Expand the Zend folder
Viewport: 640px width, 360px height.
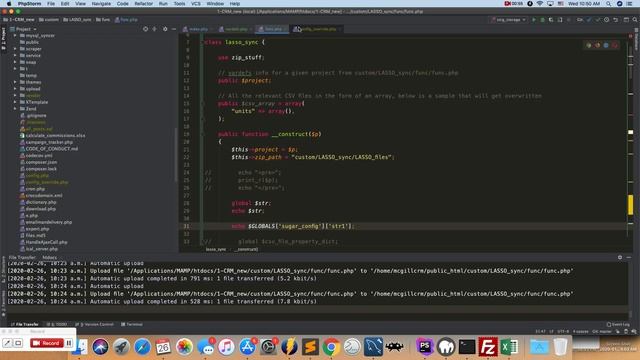(x=15, y=109)
